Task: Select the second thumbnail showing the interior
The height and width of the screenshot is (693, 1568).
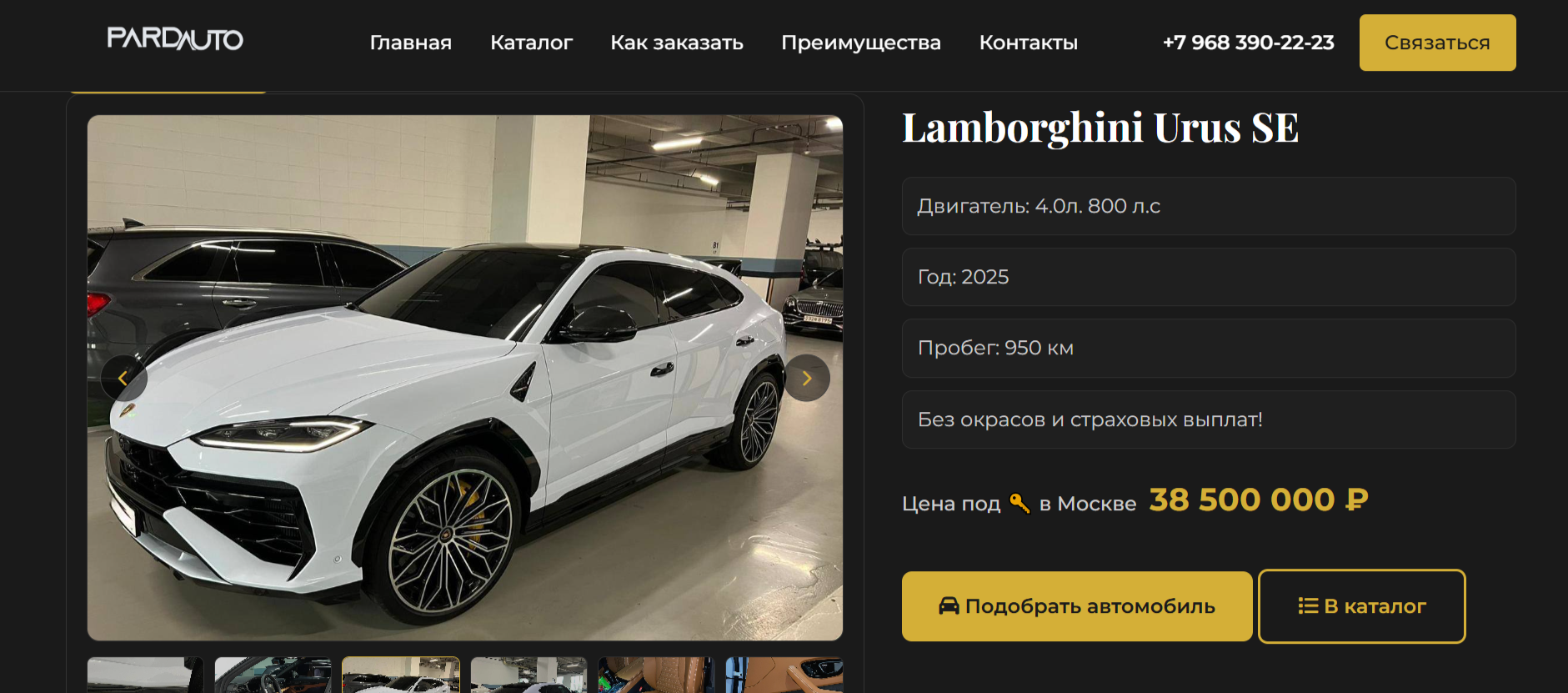Action: (x=273, y=675)
